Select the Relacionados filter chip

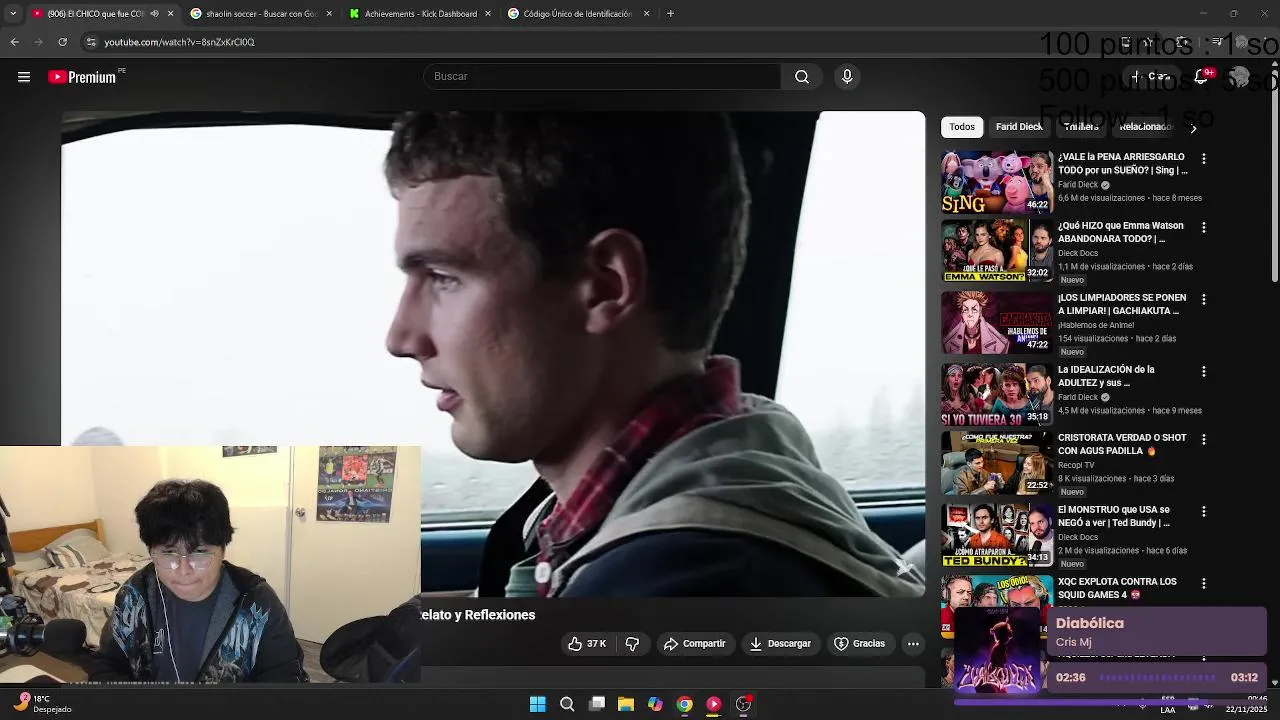[x=1145, y=127]
